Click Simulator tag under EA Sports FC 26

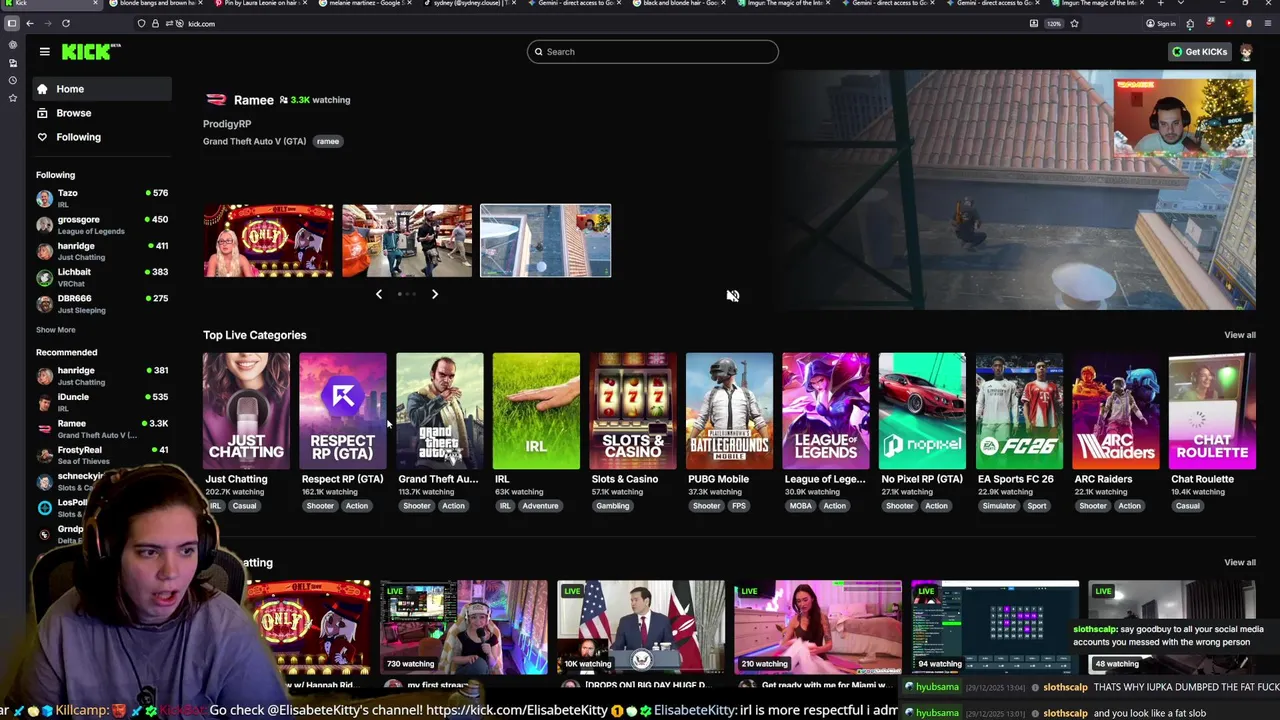(x=999, y=506)
